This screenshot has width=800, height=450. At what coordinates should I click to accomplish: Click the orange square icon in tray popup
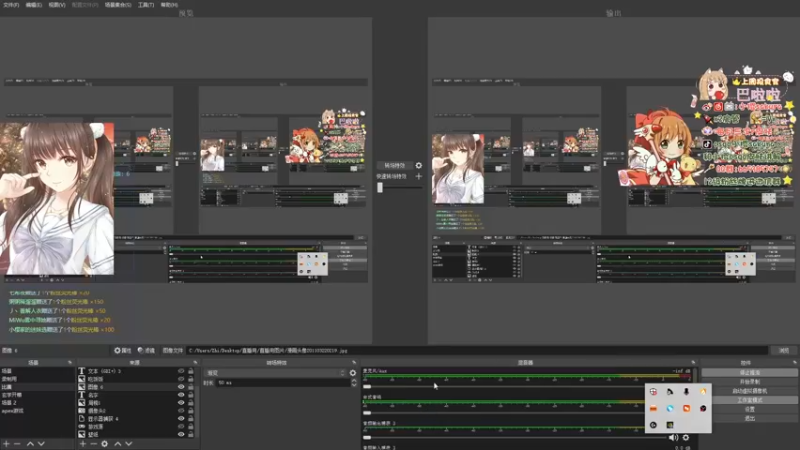pyautogui.click(x=686, y=408)
